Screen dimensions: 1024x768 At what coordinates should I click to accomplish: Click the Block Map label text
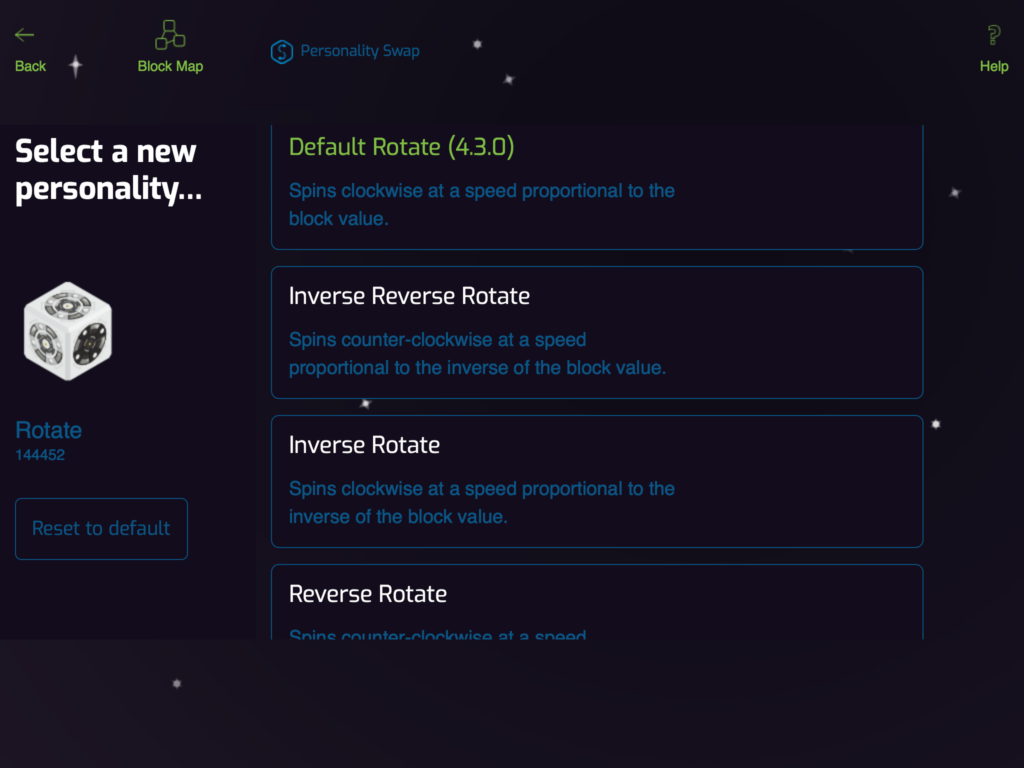point(170,66)
